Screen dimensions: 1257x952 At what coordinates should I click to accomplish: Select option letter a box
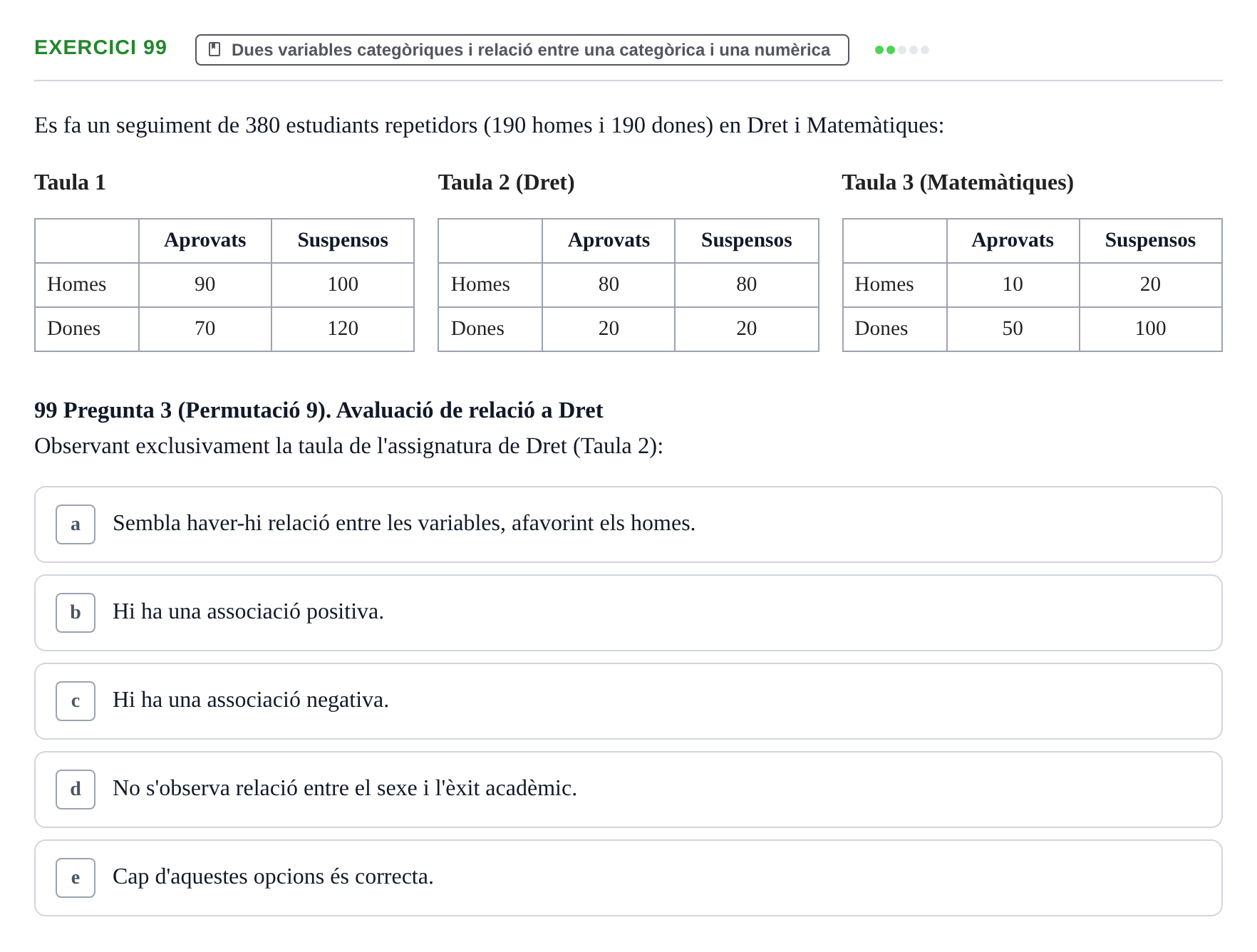(x=76, y=524)
